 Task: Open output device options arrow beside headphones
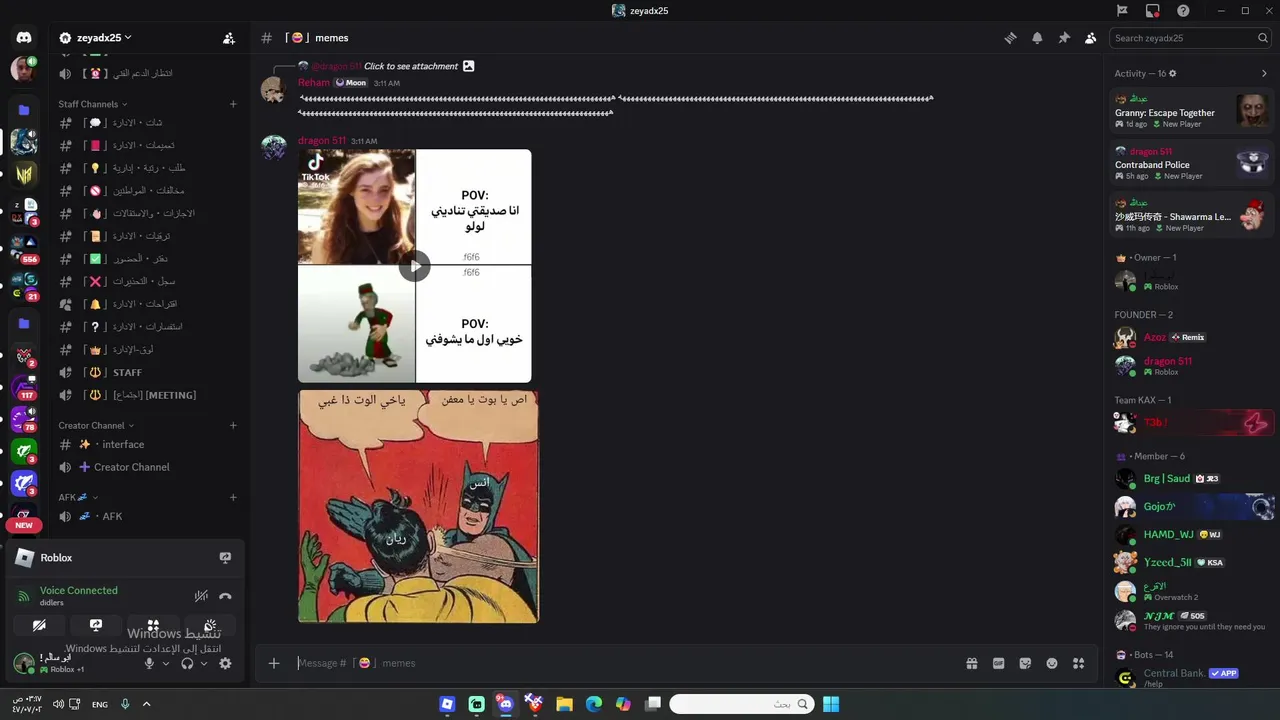click(204, 663)
